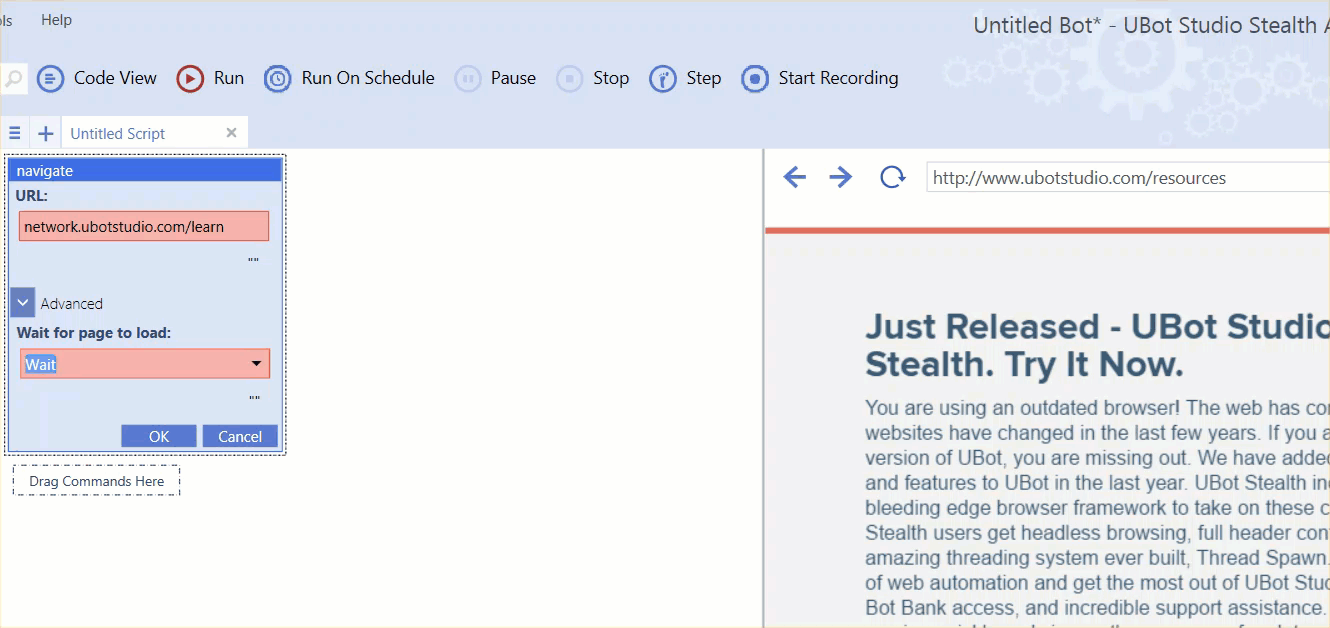Click the "Wait for page to load:" label
Image resolution: width=1330 pixels, height=628 pixels.
coord(94,332)
